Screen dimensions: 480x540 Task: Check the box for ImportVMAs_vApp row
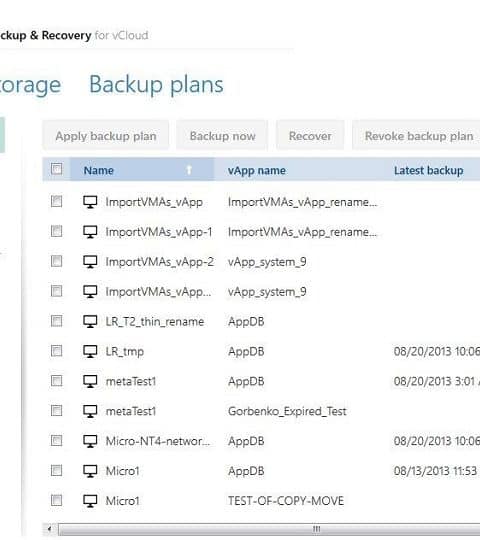[56, 201]
